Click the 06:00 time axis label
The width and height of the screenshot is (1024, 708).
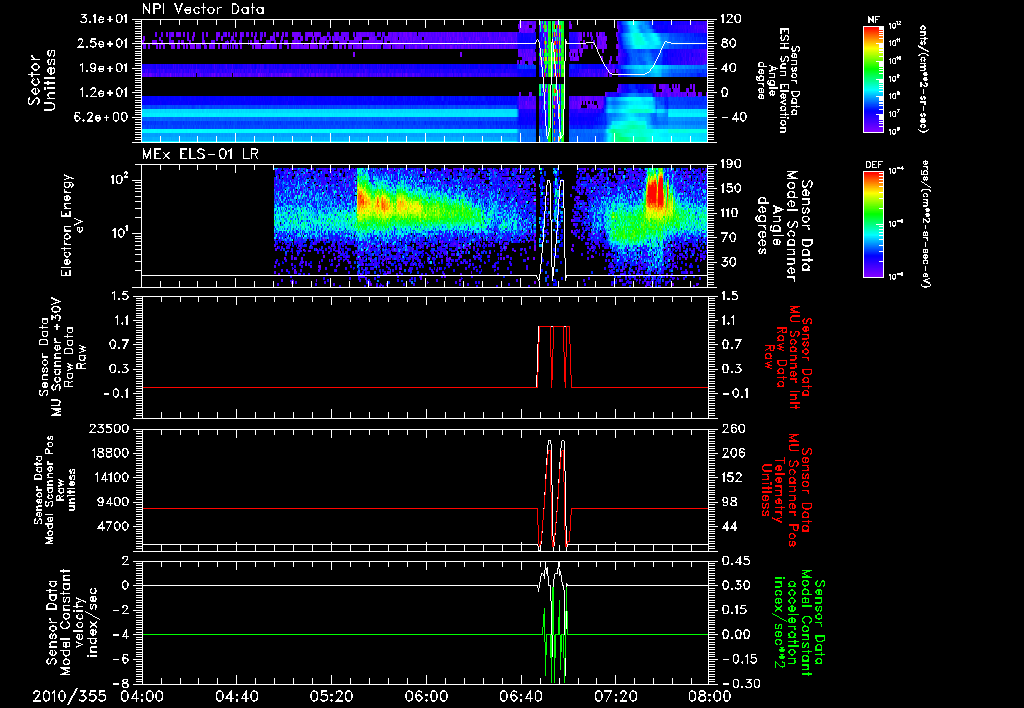click(x=426, y=696)
